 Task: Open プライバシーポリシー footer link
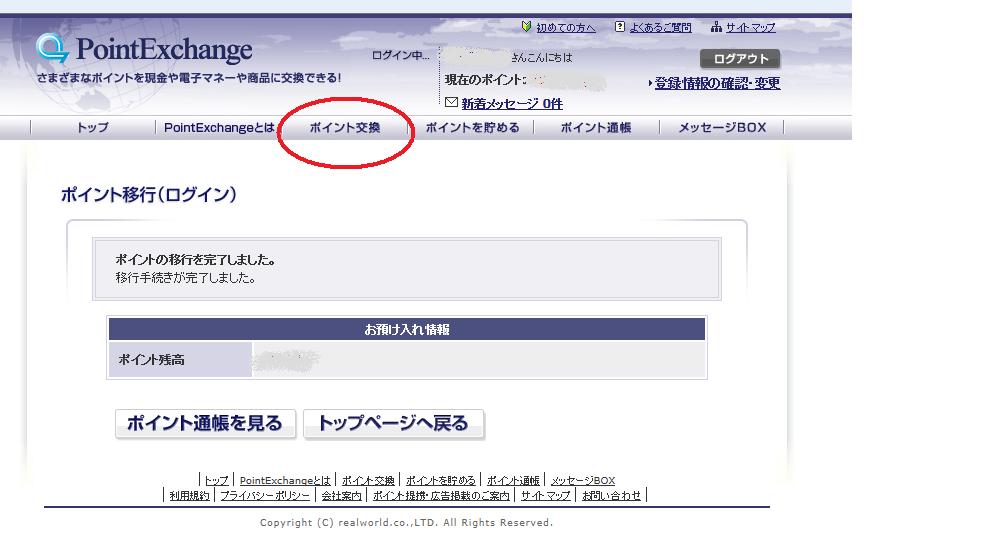[x=265, y=496]
